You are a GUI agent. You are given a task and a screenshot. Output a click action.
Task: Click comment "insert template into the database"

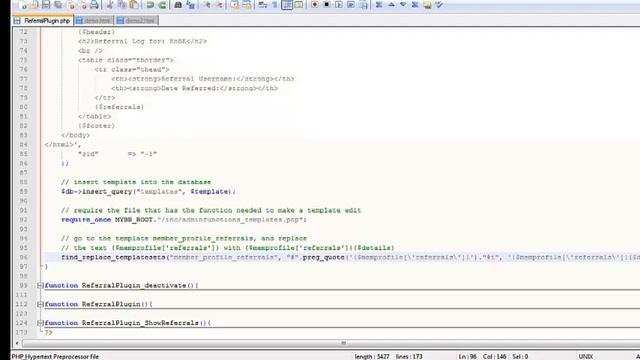pos(136,182)
